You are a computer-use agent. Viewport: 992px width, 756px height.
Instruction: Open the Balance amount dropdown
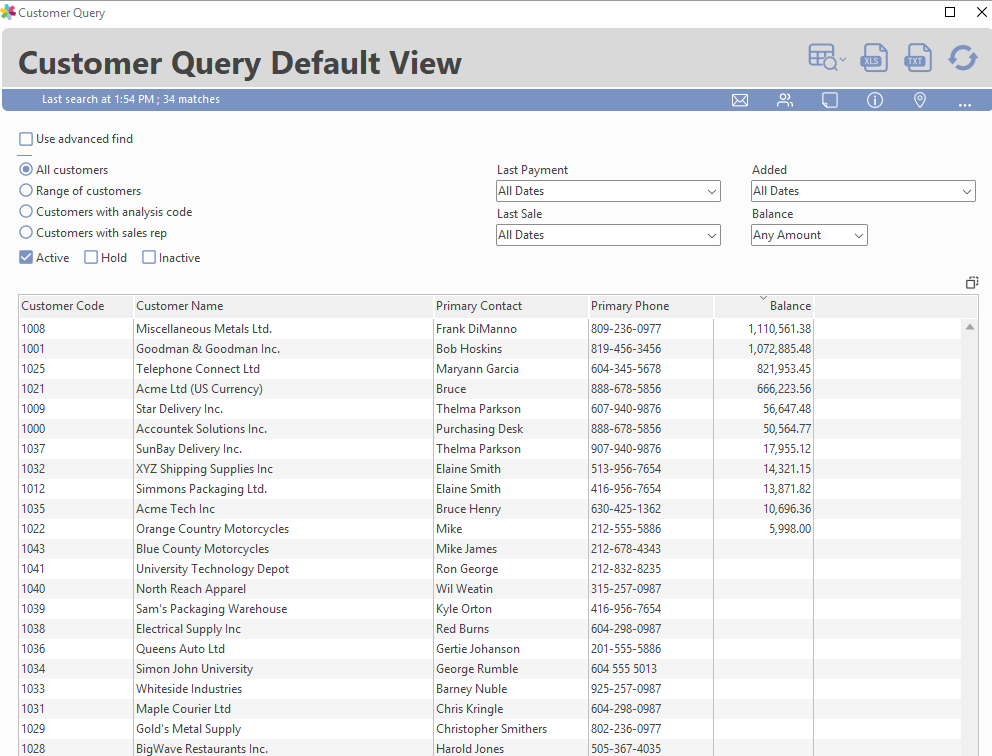(x=809, y=235)
